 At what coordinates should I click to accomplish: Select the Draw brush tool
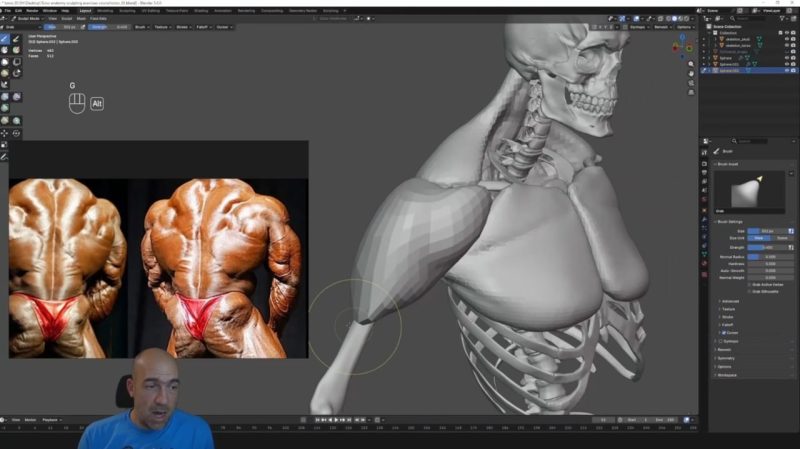tap(5, 39)
